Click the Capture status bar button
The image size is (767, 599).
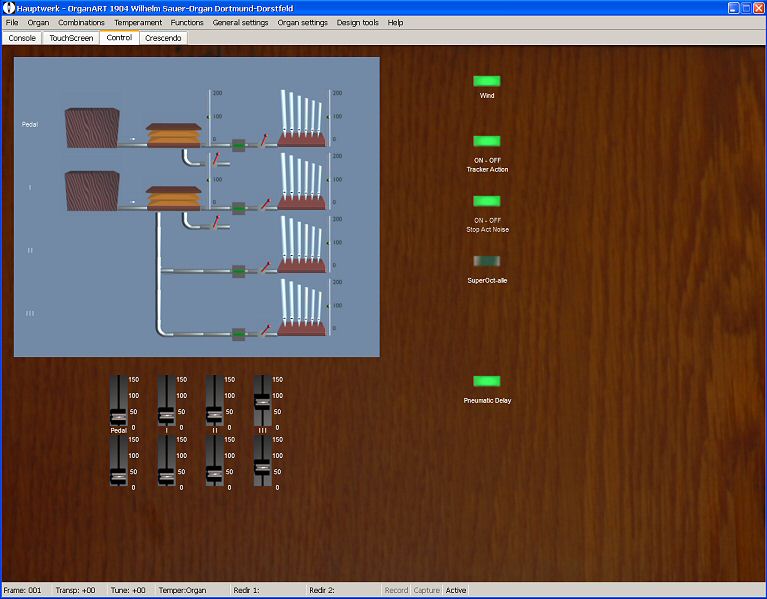click(x=427, y=590)
